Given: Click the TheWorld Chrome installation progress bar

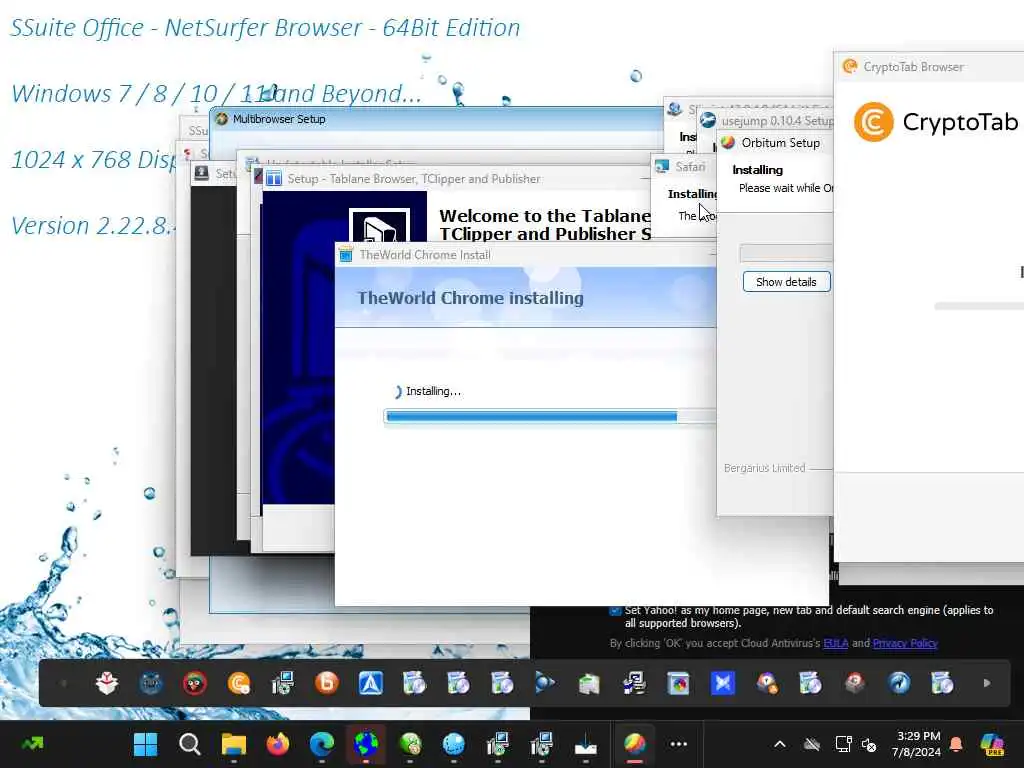Looking at the screenshot, I should 550,416.
